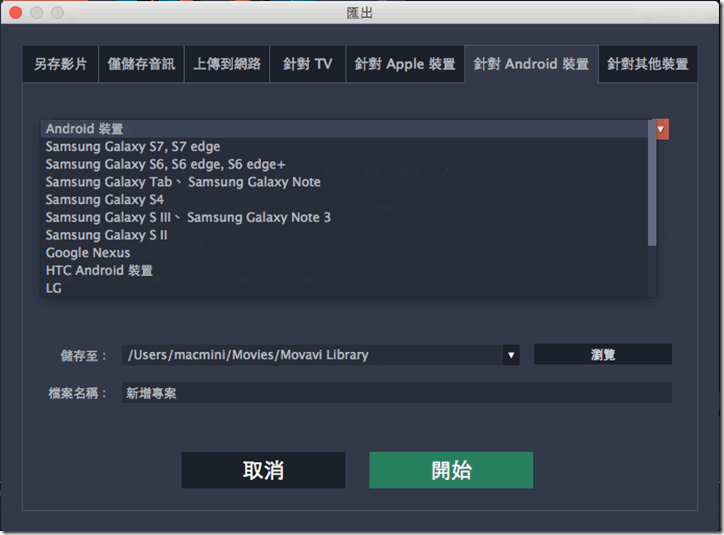Select Samsung Galaxy S4 preset
This screenshot has height=535, width=724.
[344, 199]
